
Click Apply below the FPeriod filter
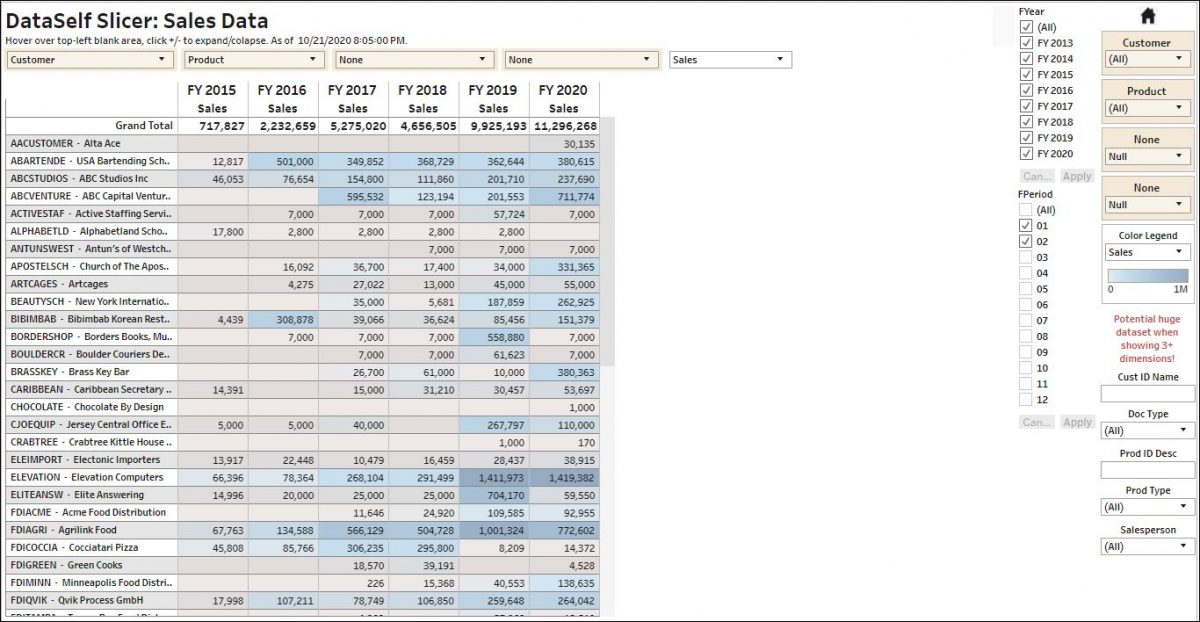point(1077,422)
